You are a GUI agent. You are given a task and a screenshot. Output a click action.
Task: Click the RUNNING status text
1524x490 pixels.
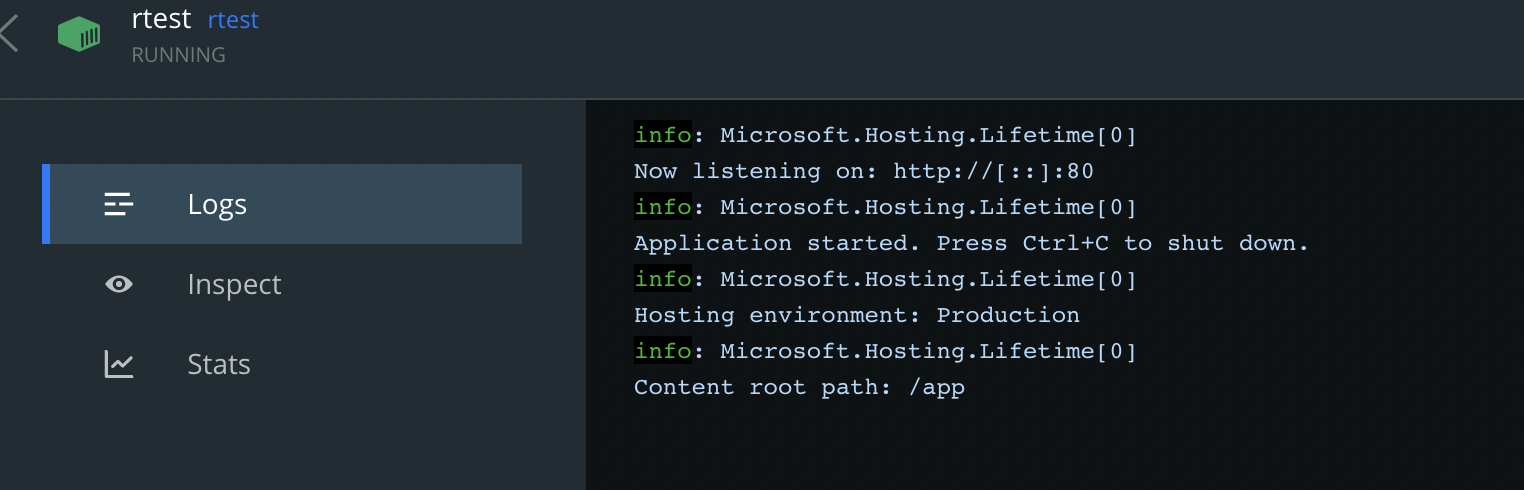tap(178, 55)
